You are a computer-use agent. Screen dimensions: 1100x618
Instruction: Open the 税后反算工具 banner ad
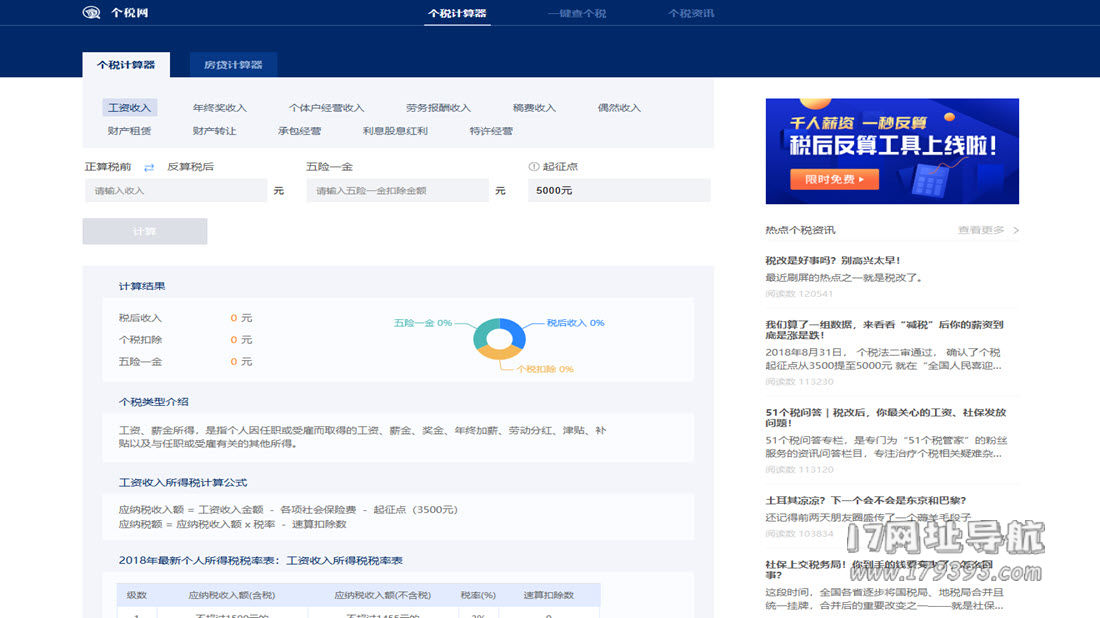(x=892, y=151)
